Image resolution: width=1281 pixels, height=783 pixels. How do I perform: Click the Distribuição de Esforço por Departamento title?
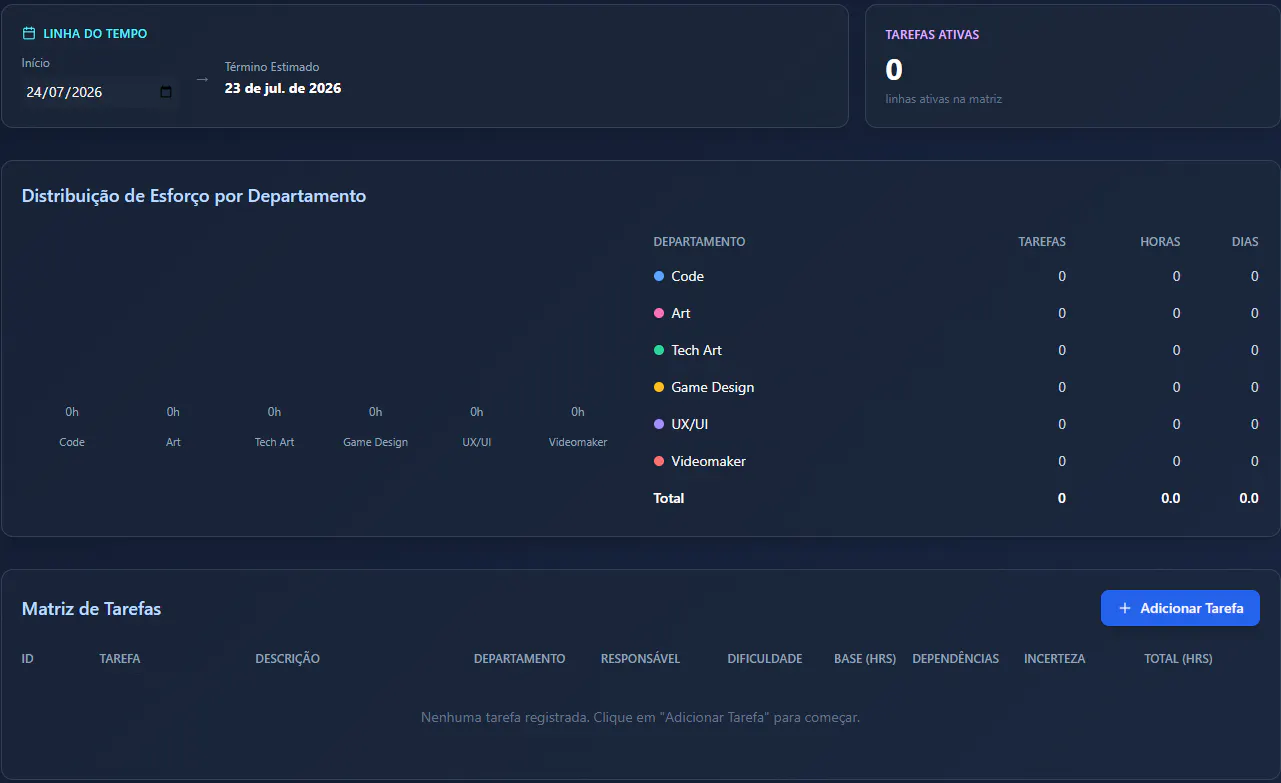click(x=194, y=196)
